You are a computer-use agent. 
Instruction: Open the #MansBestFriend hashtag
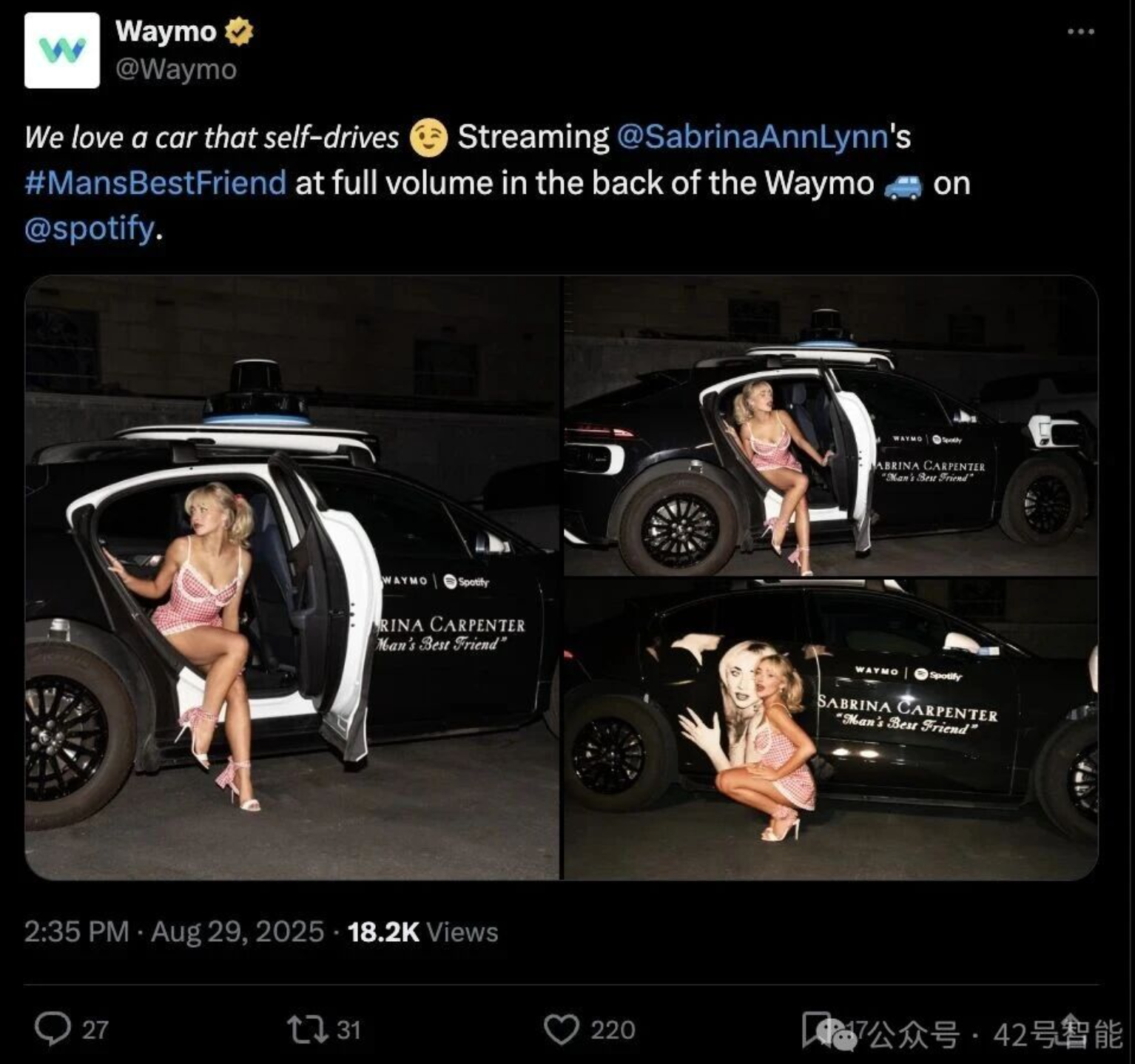(x=155, y=183)
